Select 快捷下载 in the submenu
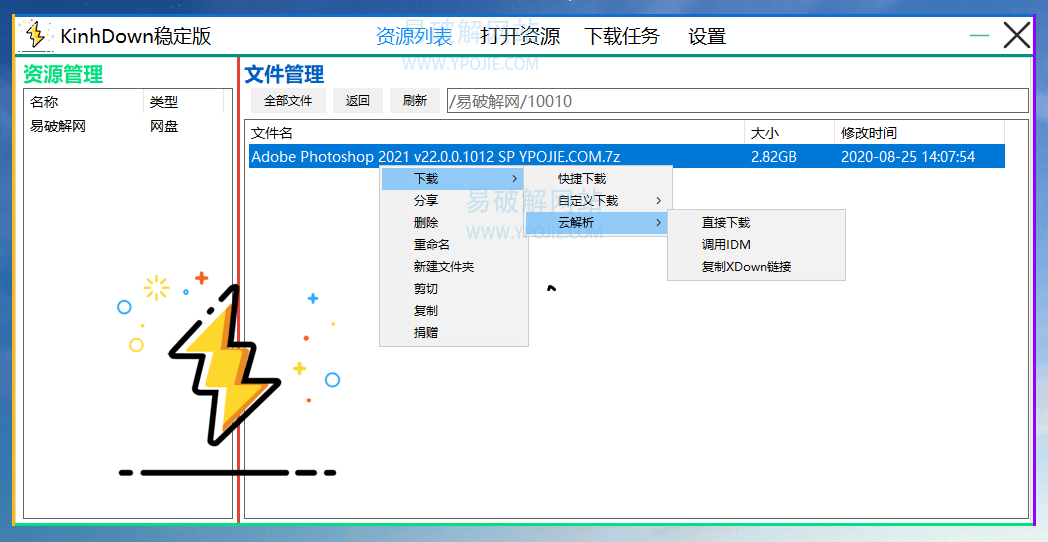This screenshot has width=1048, height=542. 598,178
